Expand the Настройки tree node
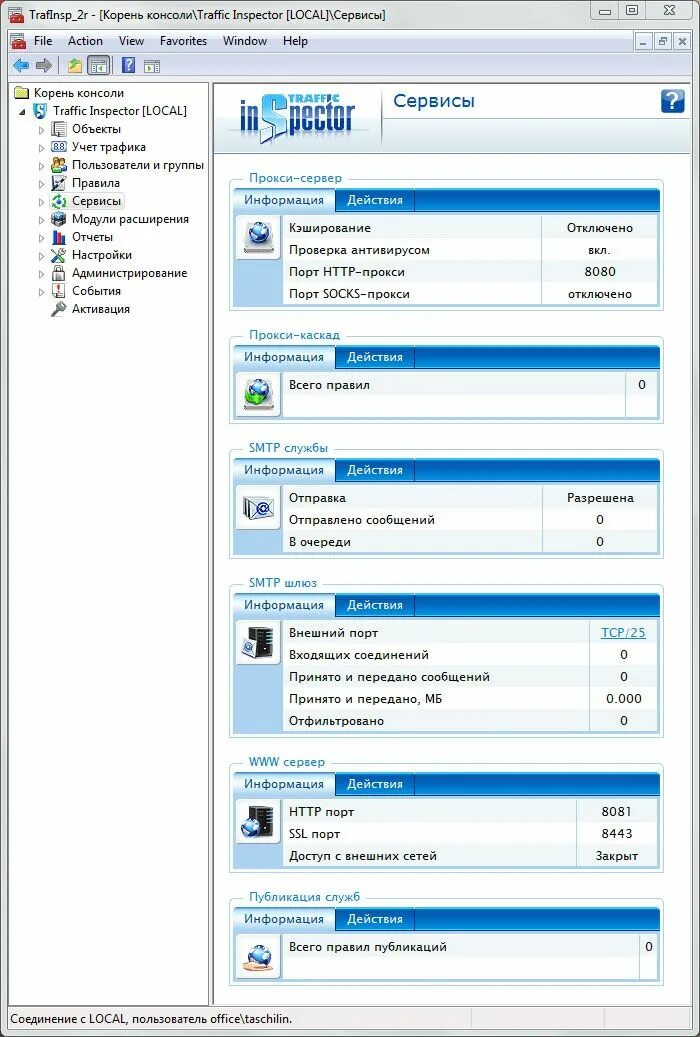The width and height of the screenshot is (700, 1037). point(41,255)
